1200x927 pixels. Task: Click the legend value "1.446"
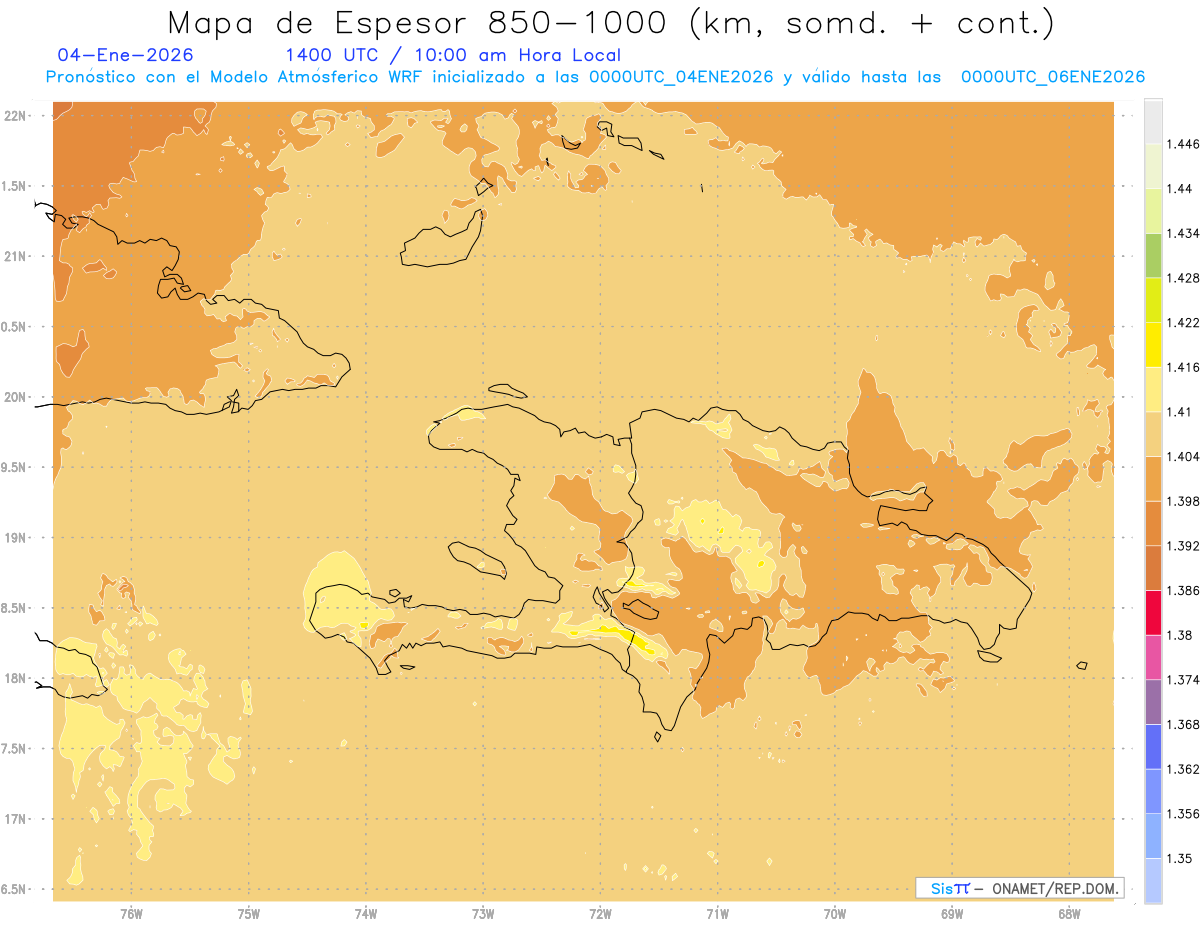[x=1182, y=144]
